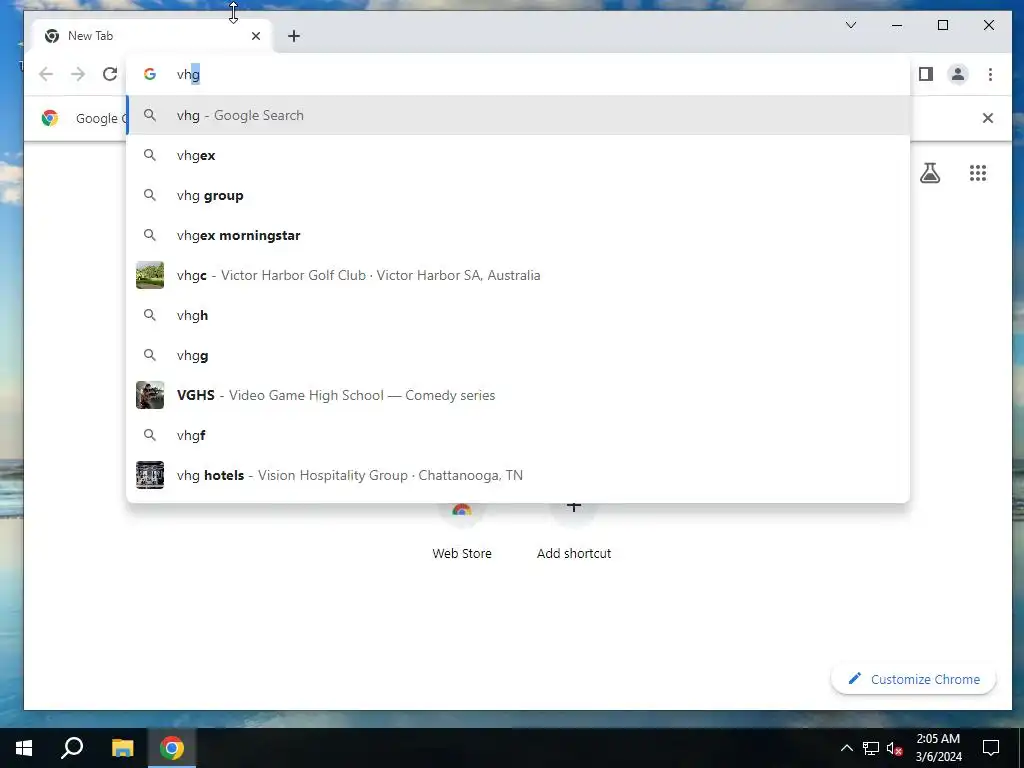Pick the vhgex suggestion

click(x=519, y=155)
